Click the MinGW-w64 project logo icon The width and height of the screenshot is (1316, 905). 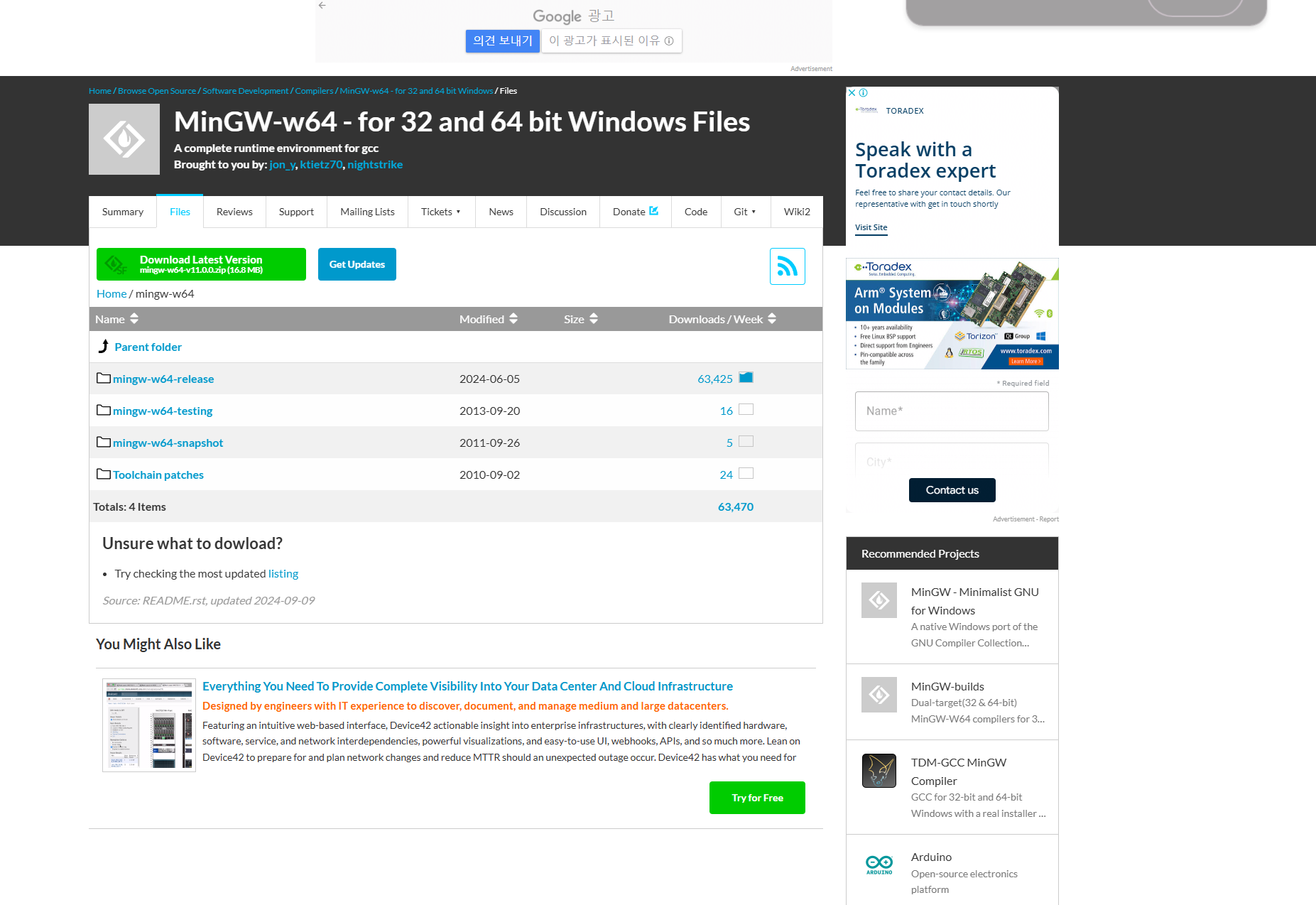(124, 139)
